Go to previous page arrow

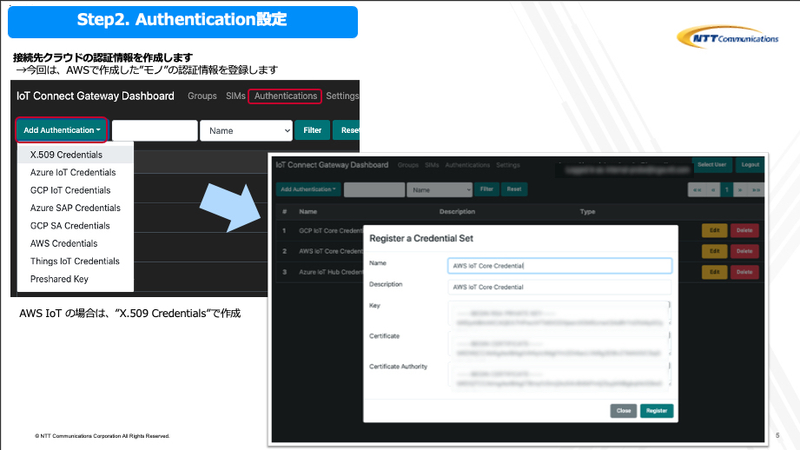[x=713, y=190]
